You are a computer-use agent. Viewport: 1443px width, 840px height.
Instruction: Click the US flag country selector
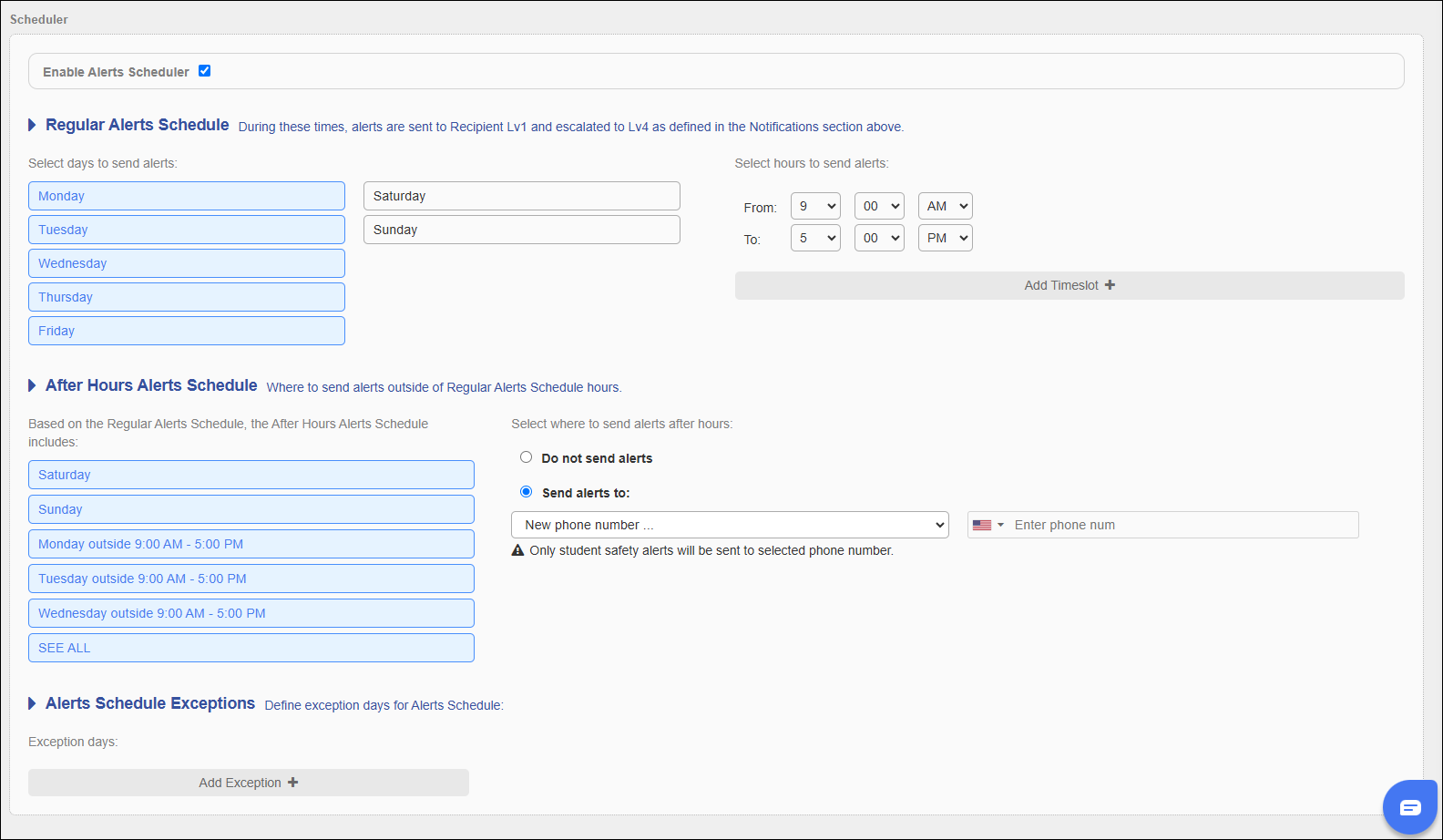988,526
